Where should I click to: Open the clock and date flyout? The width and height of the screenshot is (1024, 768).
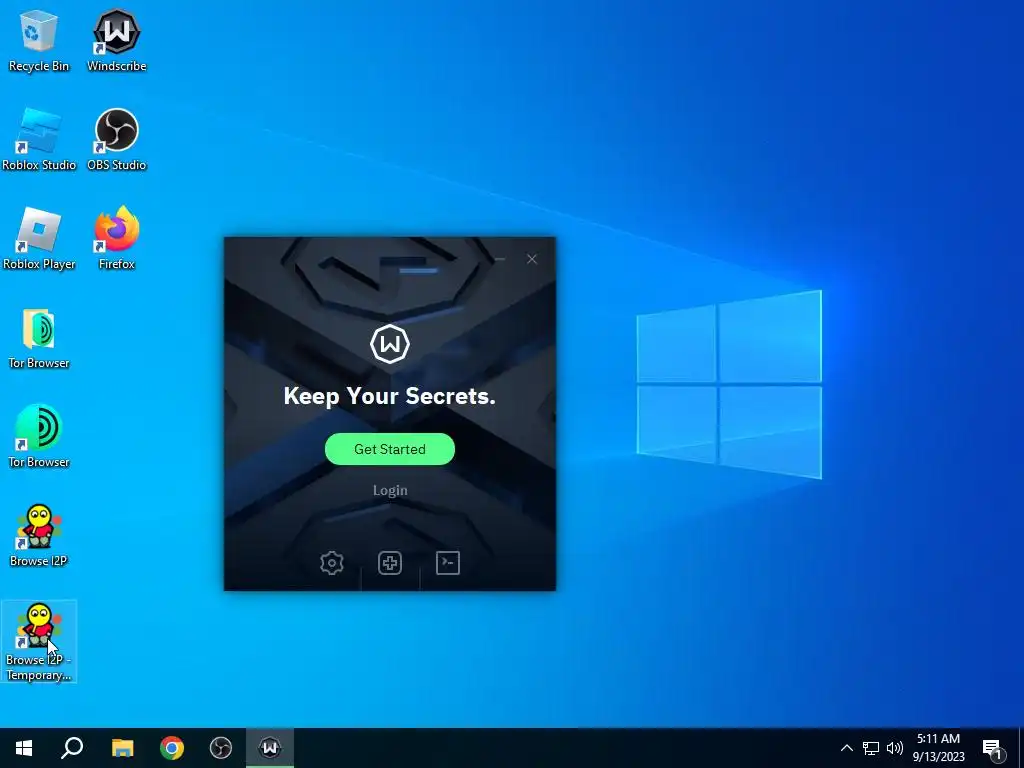938,748
